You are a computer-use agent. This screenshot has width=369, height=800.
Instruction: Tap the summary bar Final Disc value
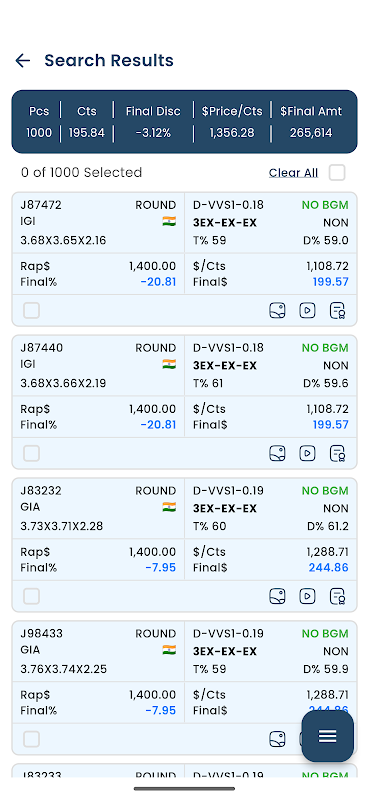(x=153, y=133)
